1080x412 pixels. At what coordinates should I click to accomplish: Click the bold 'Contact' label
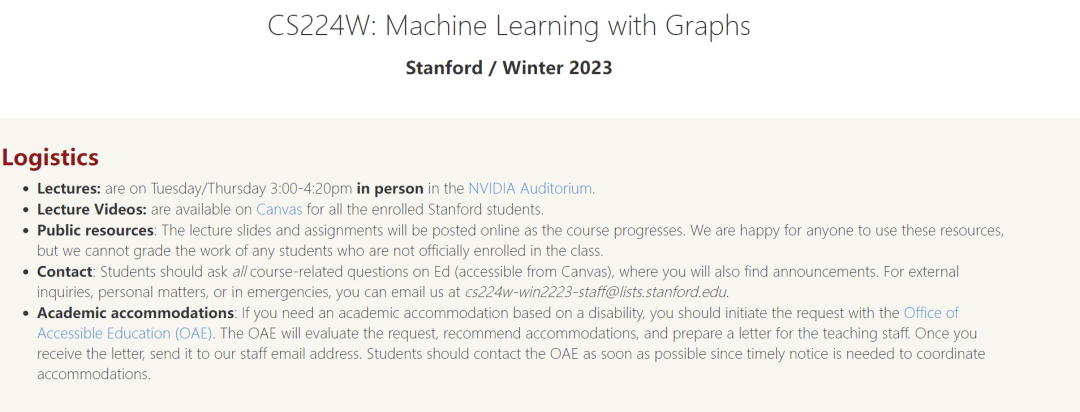[64, 271]
